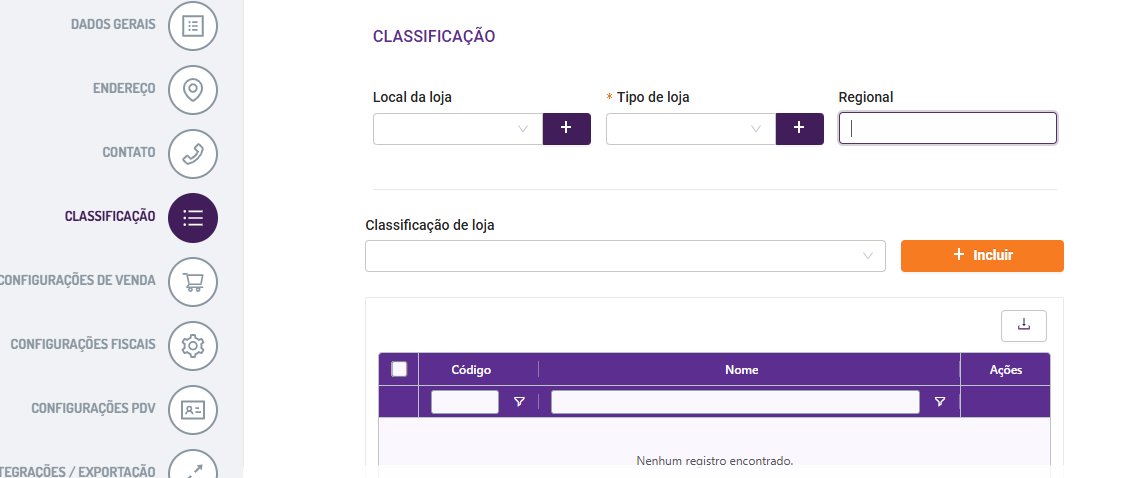Open the Contato phone icon
1134x478 pixels.
pyautogui.click(x=192, y=153)
